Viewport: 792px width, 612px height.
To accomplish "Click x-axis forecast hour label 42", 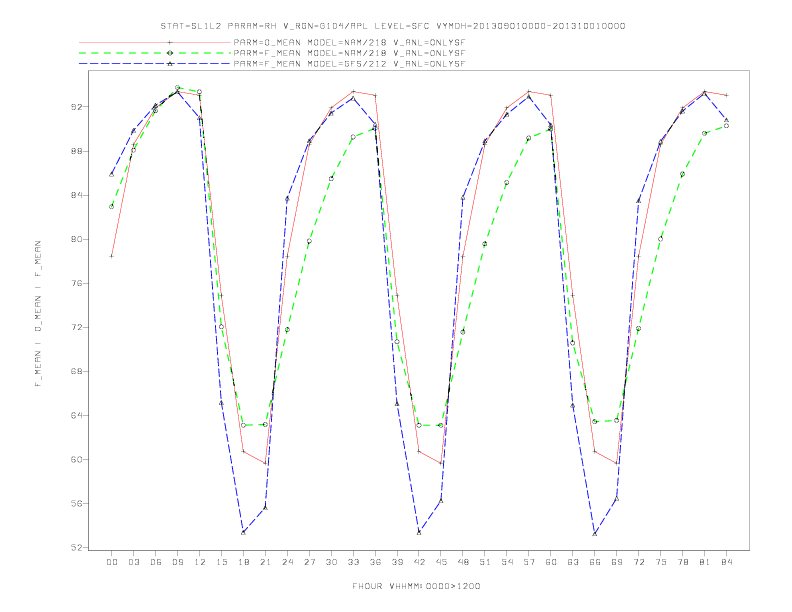I will click(x=419, y=562).
